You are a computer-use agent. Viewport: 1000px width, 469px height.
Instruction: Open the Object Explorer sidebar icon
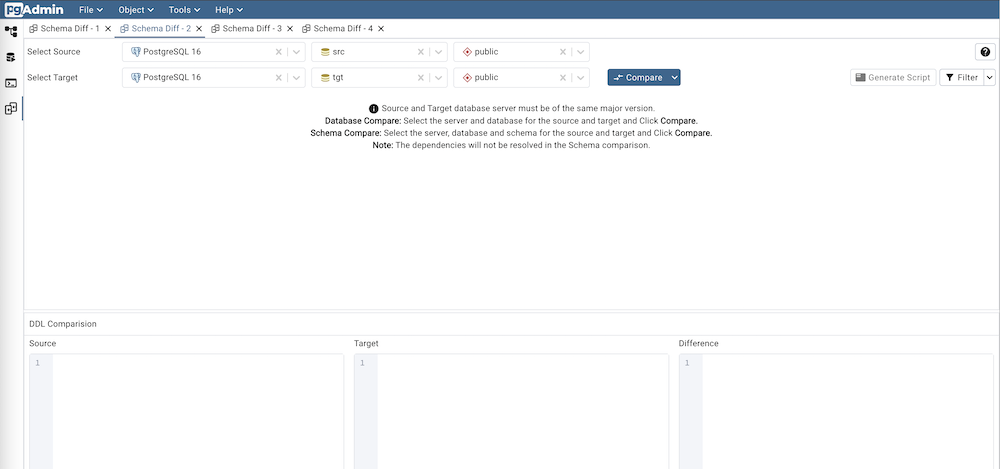(x=11, y=31)
